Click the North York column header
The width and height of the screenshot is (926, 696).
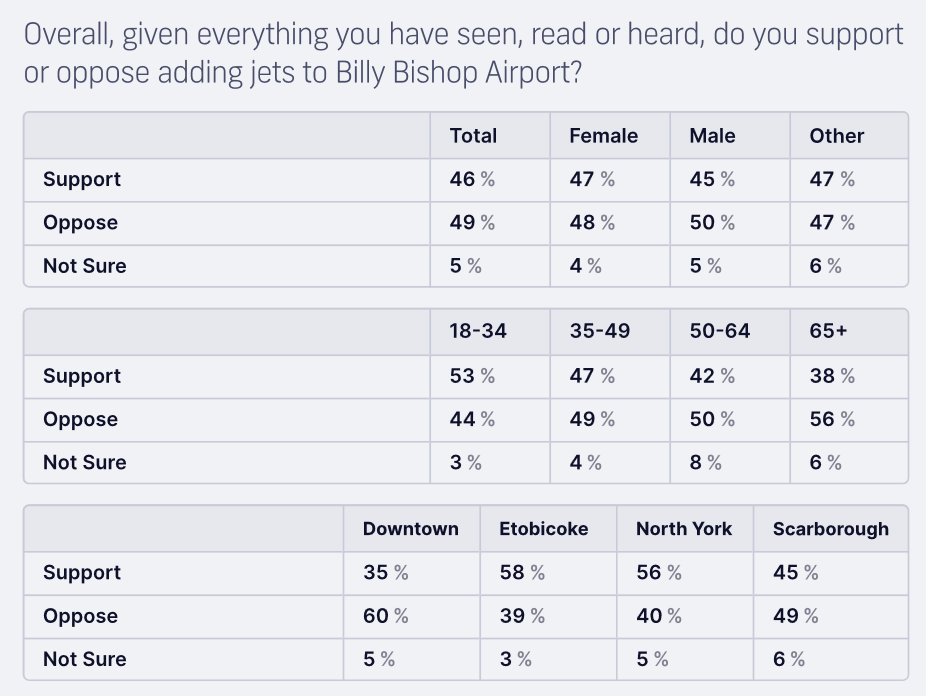[684, 529]
